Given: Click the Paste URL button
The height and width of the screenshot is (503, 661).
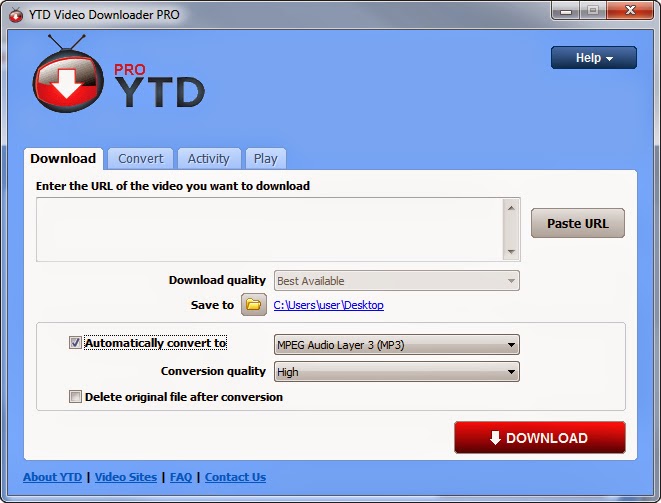Looking at the screenshot, I should coord(578,223).
